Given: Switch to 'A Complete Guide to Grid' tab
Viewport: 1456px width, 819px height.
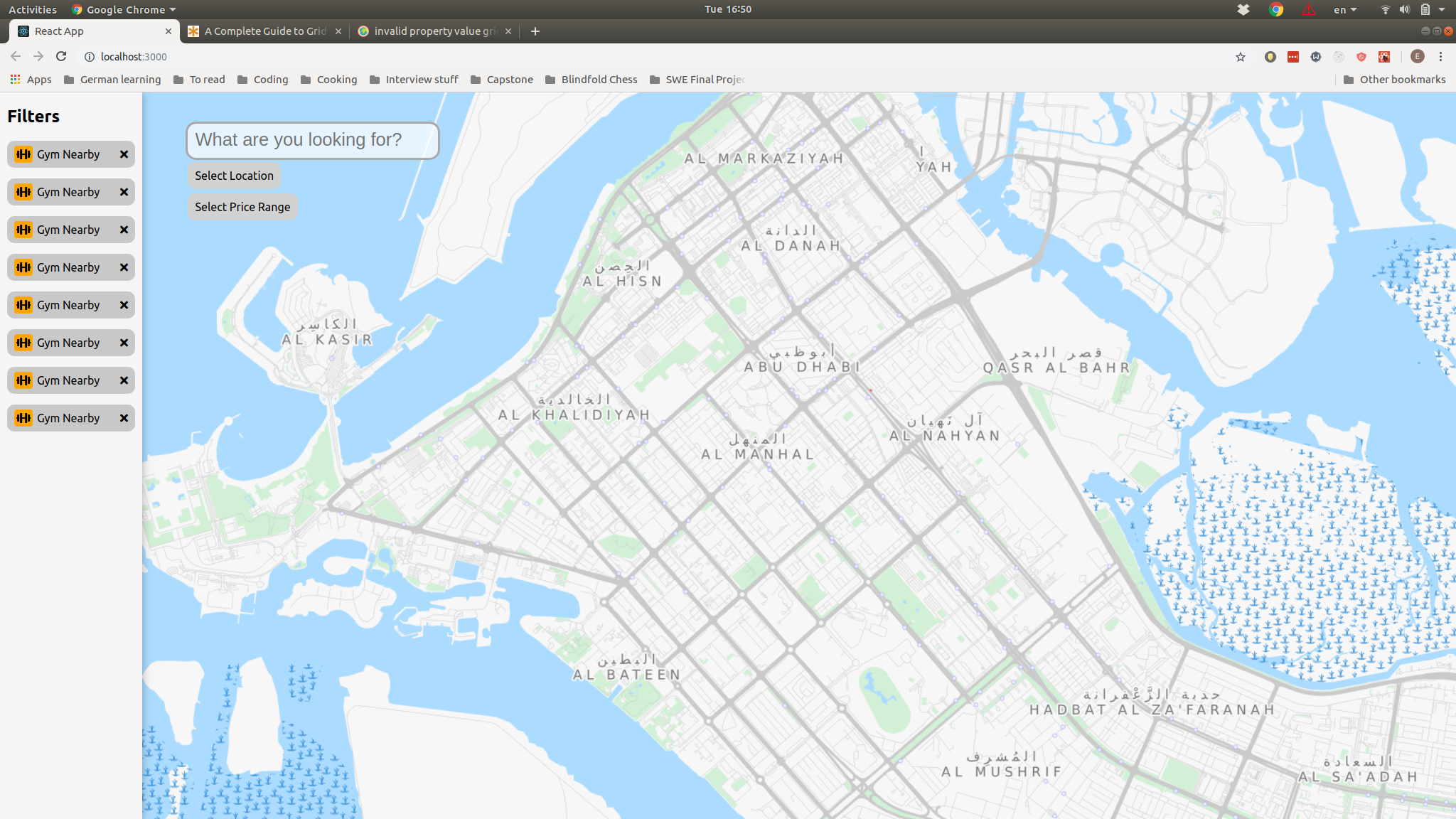Looking at the screenshot, I should pyautogui.click(x=264, y=31).
